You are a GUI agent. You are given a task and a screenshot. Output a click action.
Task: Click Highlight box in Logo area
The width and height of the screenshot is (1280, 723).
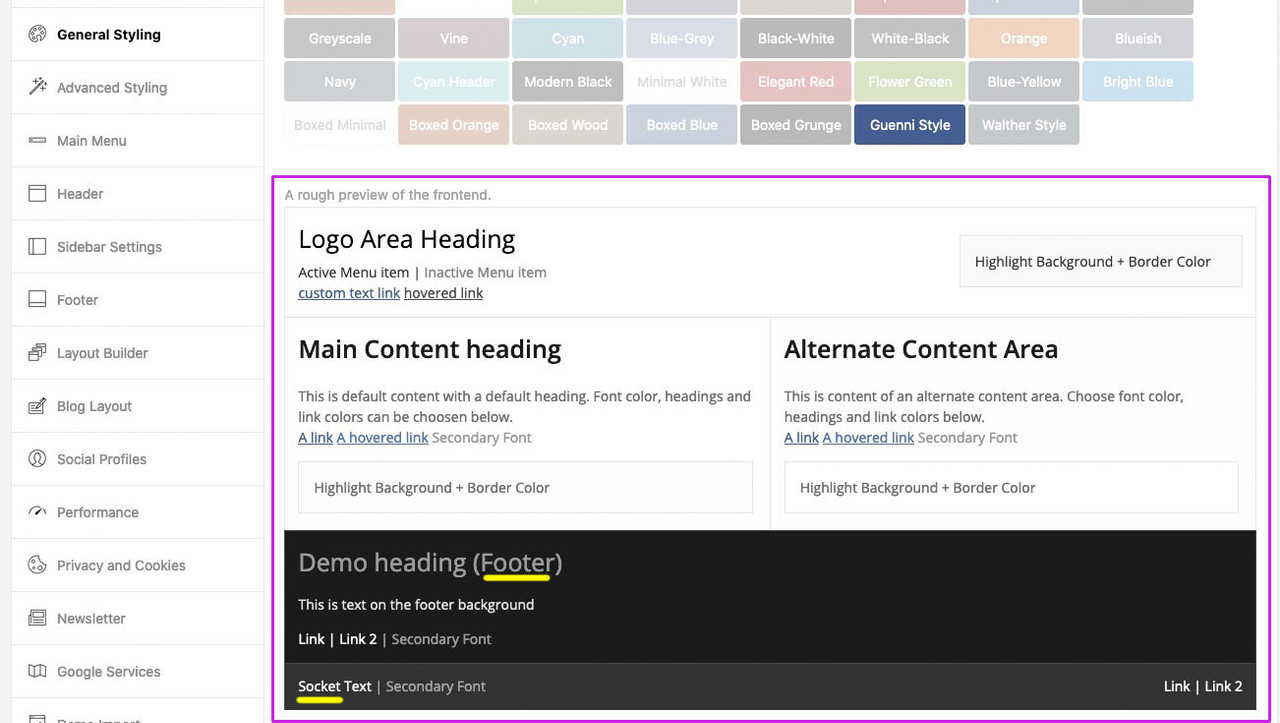(1101, 261)
